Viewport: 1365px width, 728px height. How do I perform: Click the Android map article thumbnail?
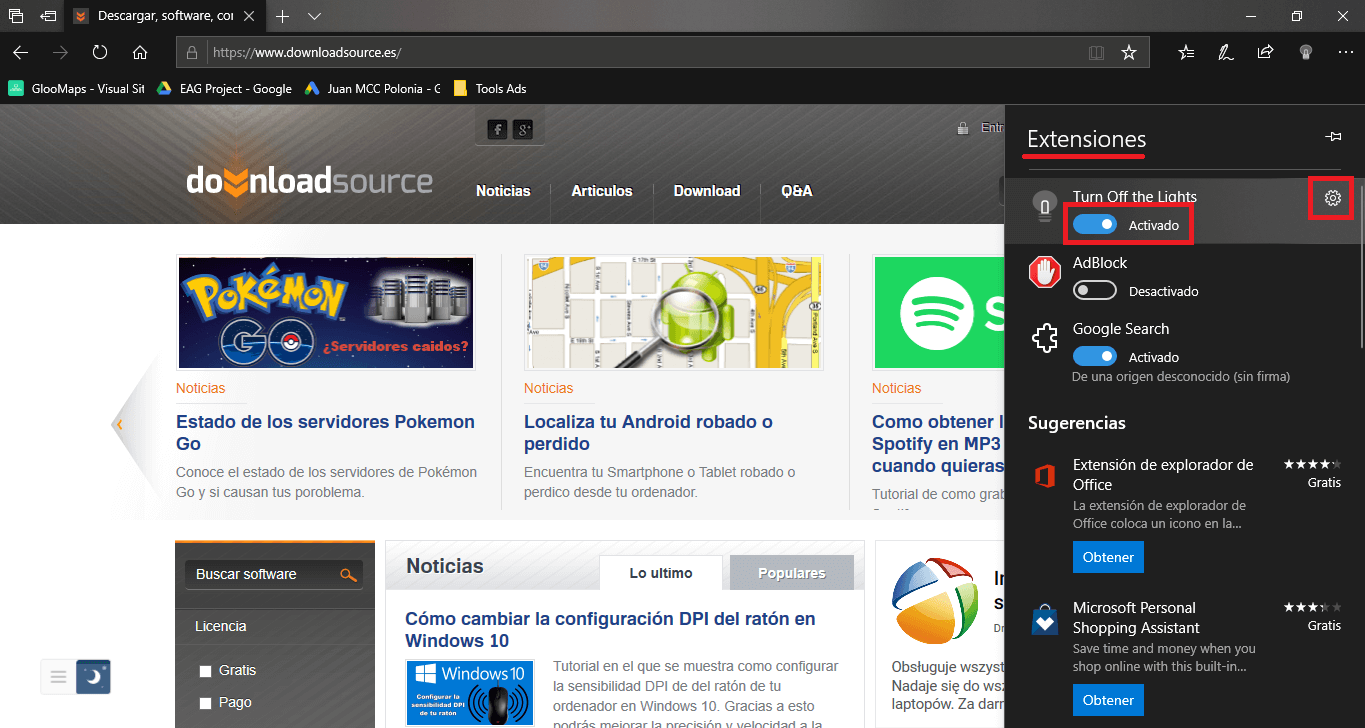[x=673, y=312]
